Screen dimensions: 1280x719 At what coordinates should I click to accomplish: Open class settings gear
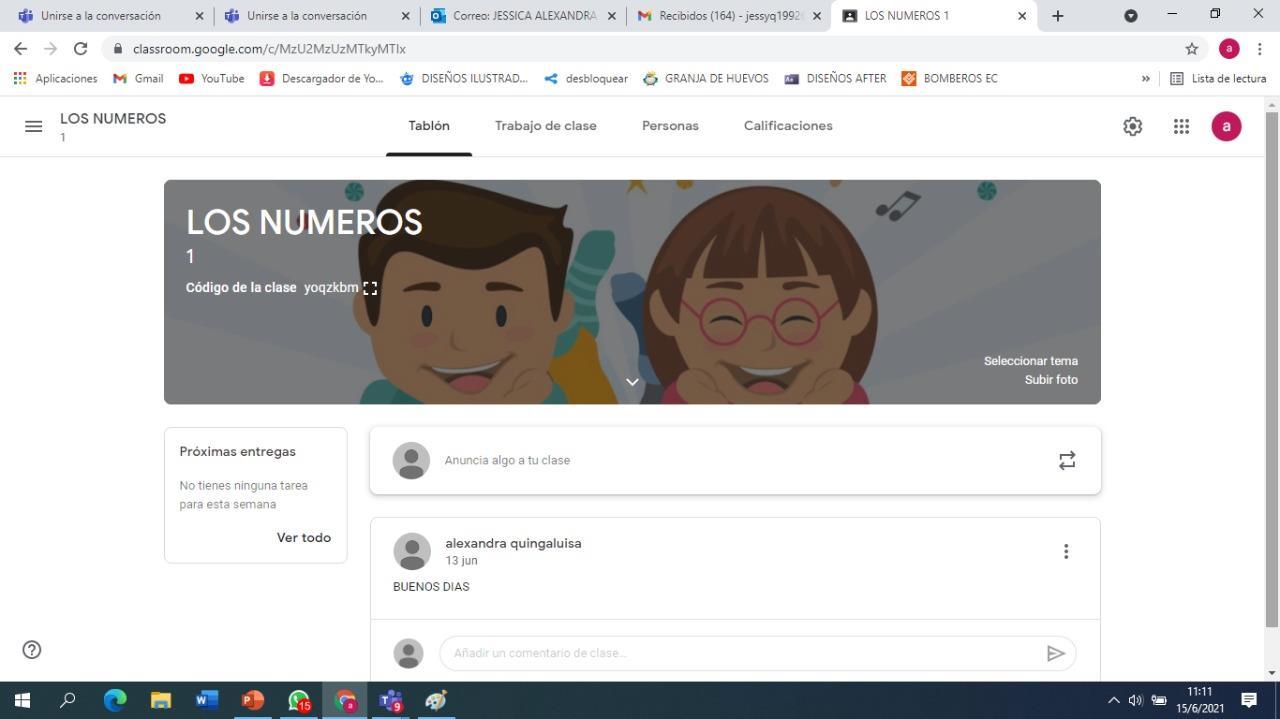point(1132,126)
